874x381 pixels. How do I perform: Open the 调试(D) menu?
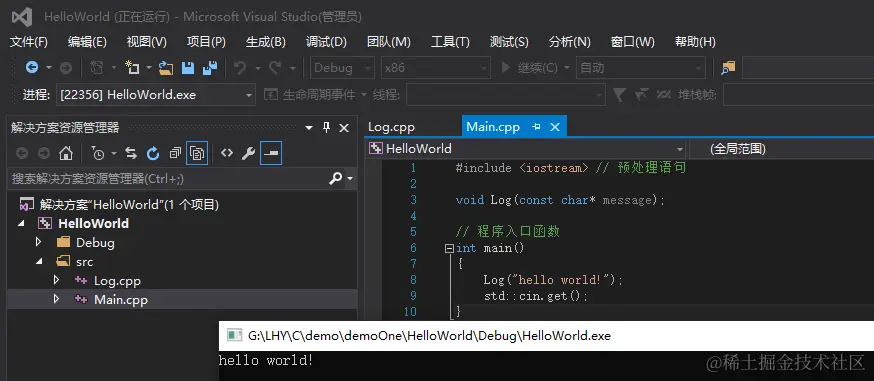[326, 42]
